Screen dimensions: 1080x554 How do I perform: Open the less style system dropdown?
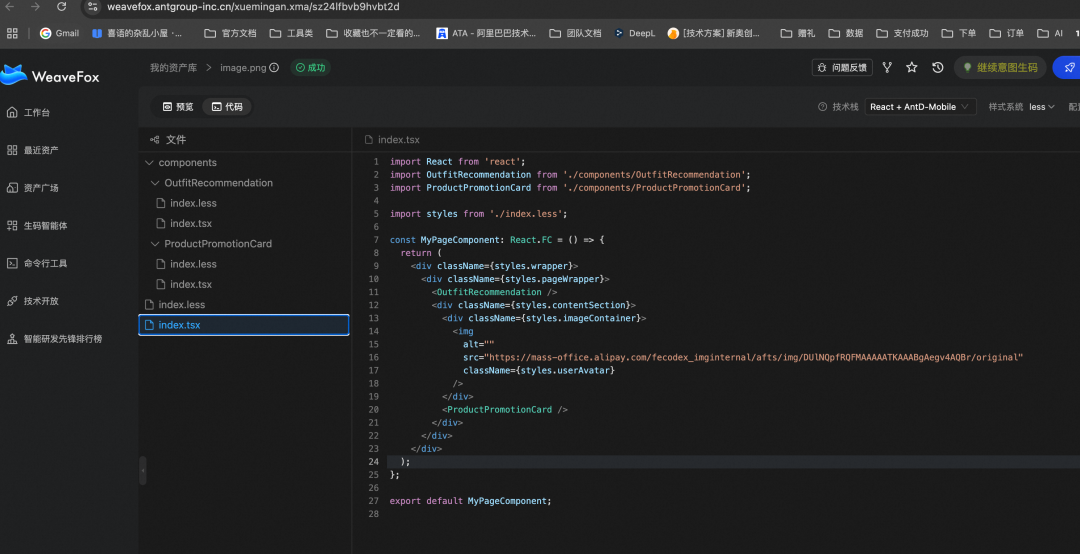[1041, 107]
